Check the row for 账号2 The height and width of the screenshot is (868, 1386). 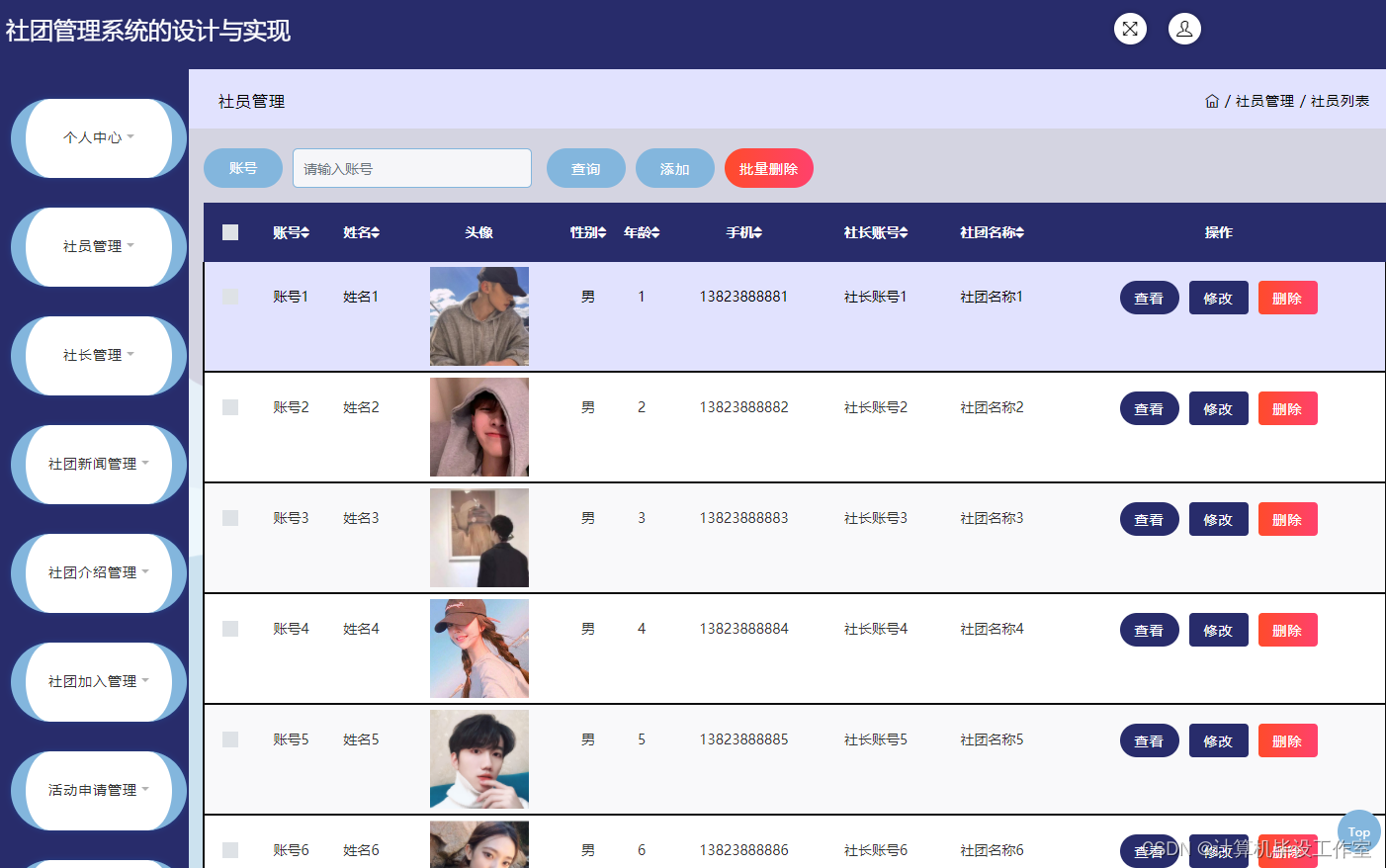tap(230, 407)
